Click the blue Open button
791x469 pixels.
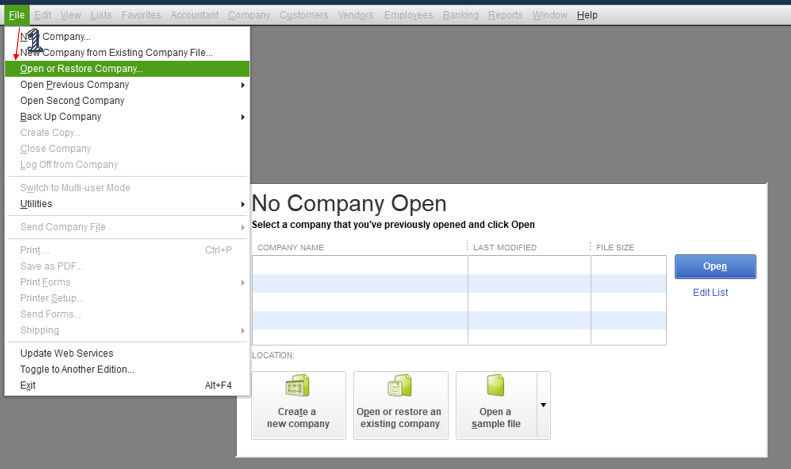[x=715, y=266]
